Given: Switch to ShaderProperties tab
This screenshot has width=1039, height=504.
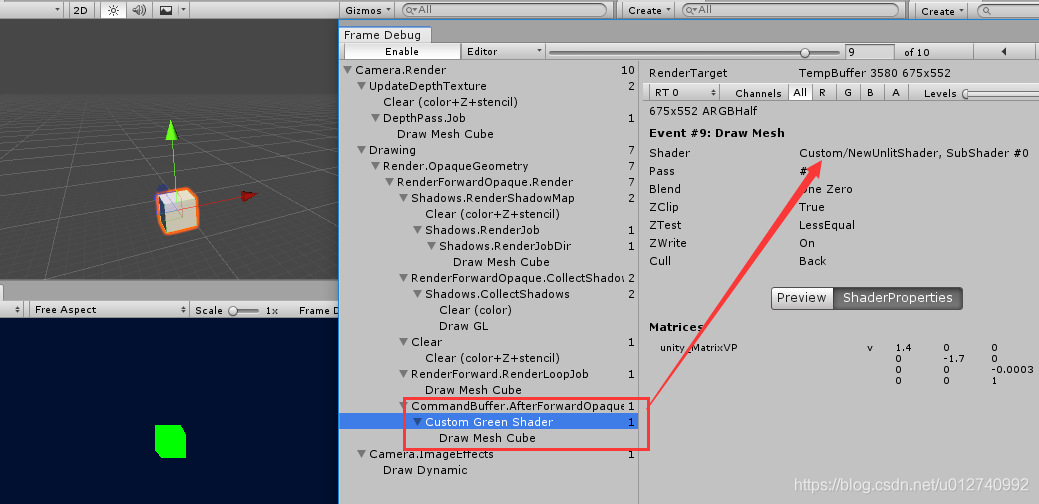Looking at the screenshot, I should 897,298.
